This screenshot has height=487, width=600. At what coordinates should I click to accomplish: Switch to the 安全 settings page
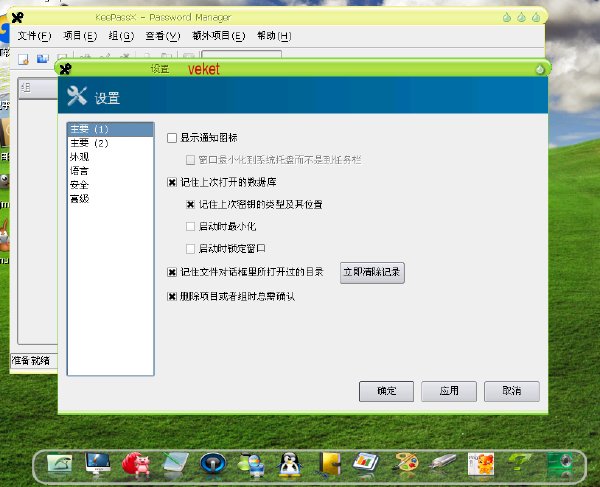pos(111,185)
